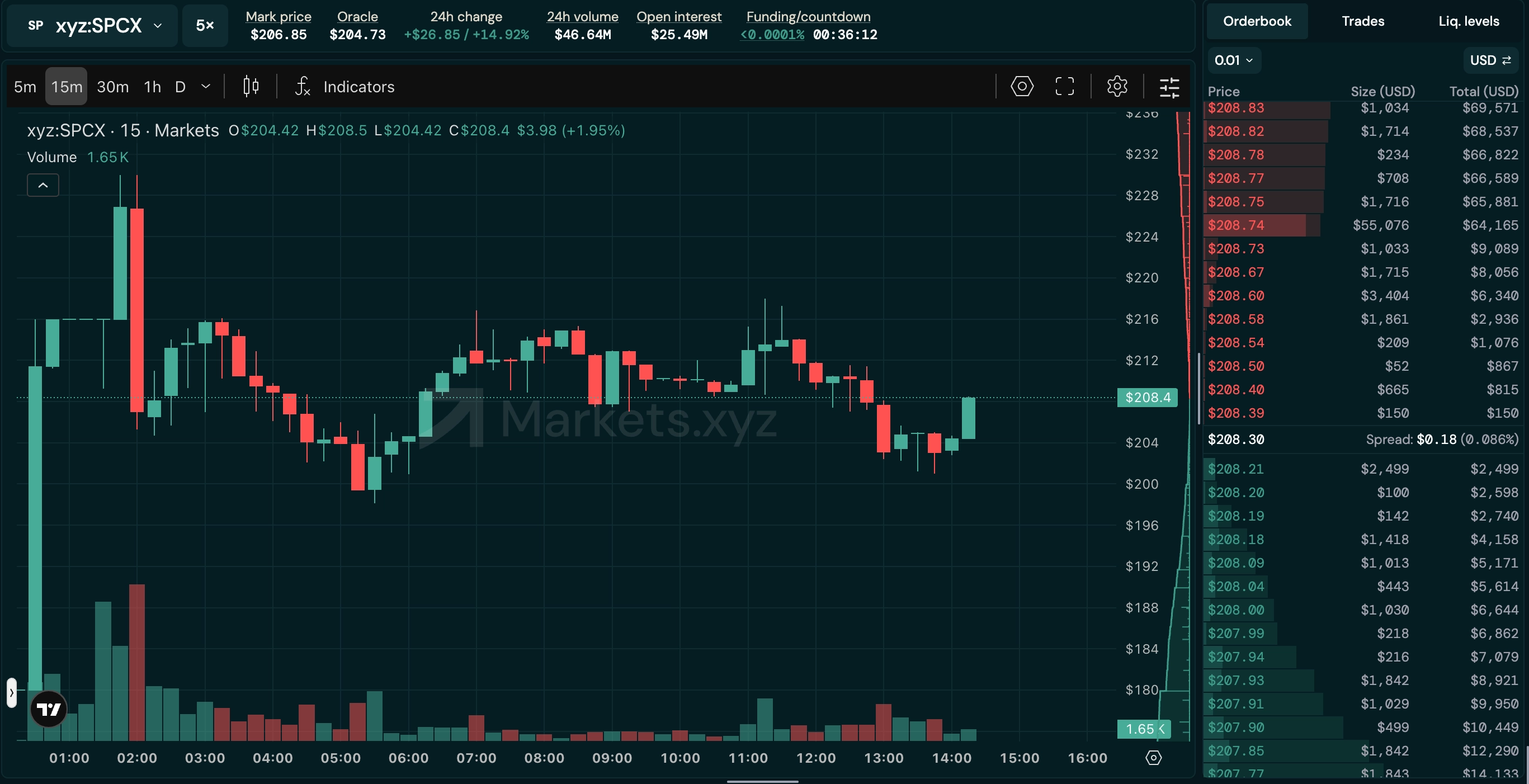Select bid price $208.21 in orderbook

[x=1236, y=469]
